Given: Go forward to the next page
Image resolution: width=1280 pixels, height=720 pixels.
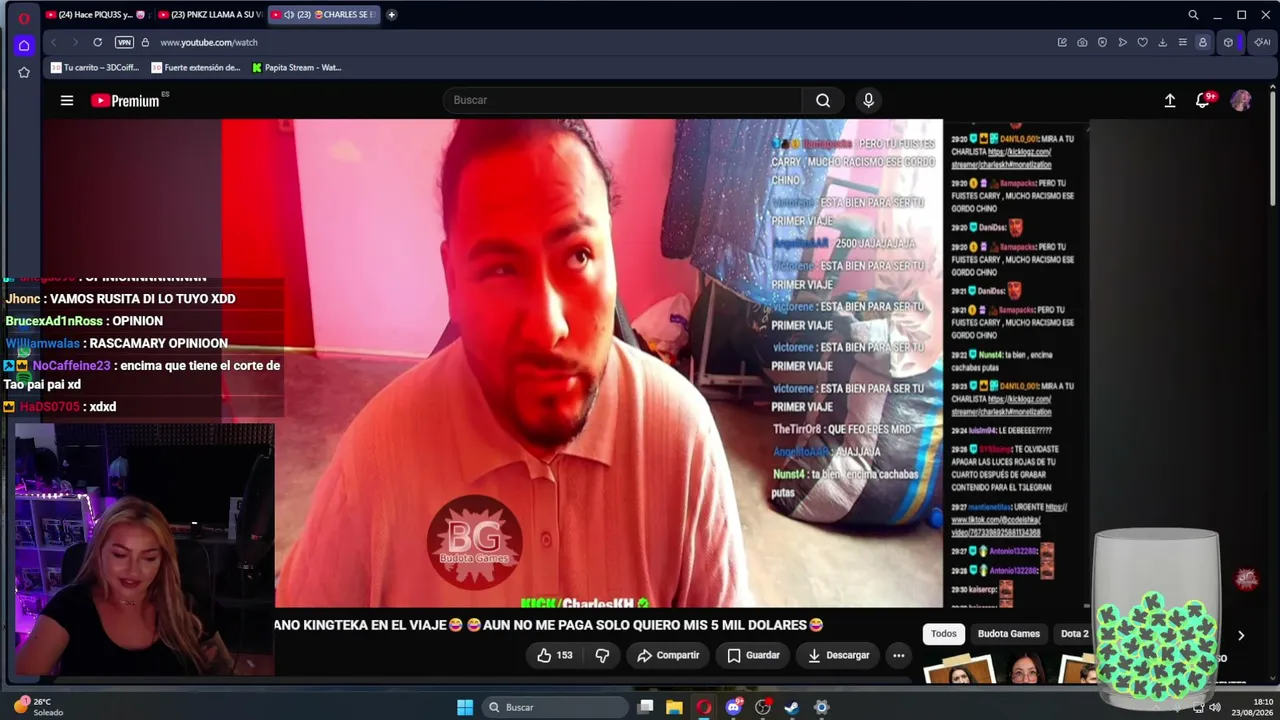Looking at the screenshot, I should tap(74, 42).
